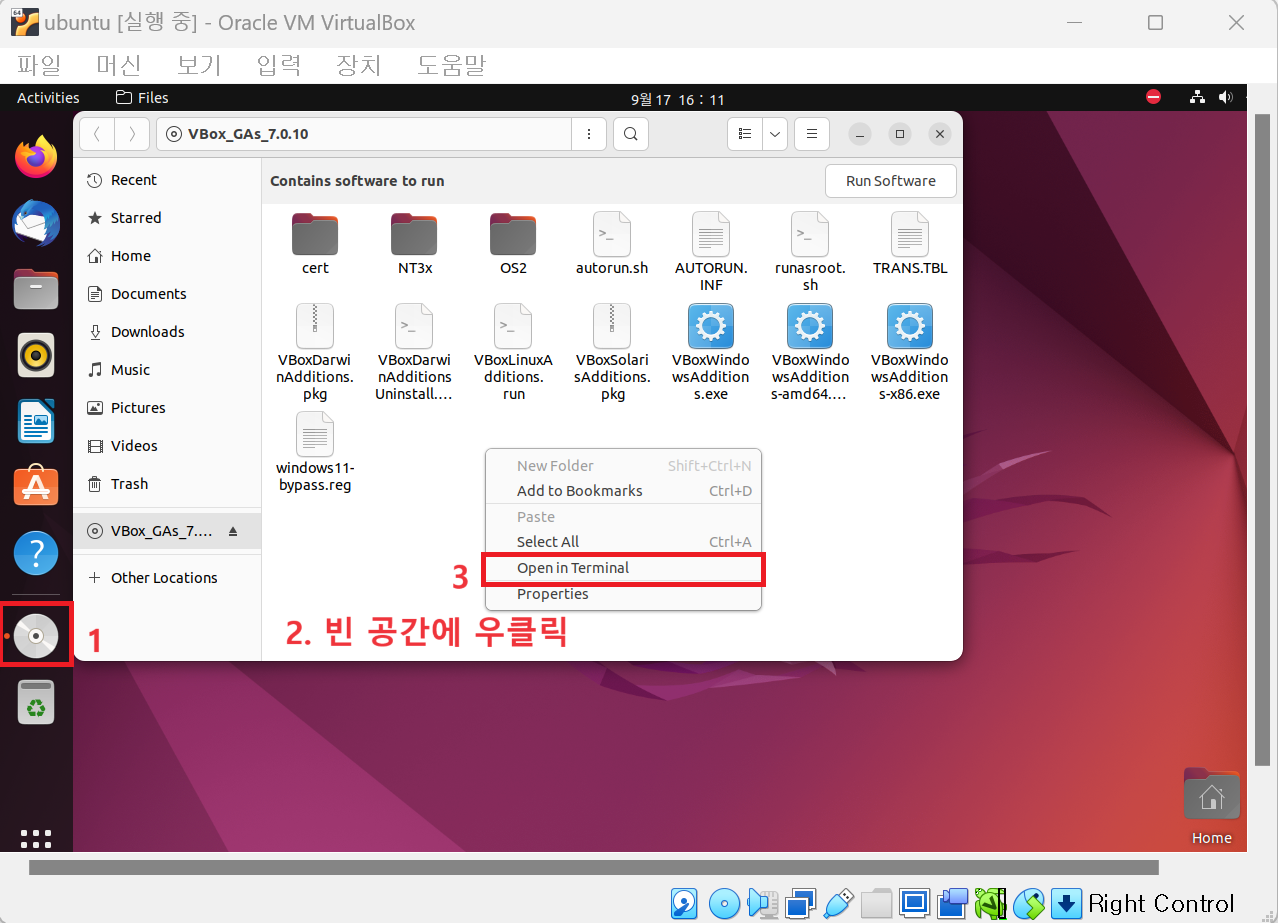Open the VirtualBox 파일 menu
Viewport: 1278px width, 923px height.
point(39,66)
